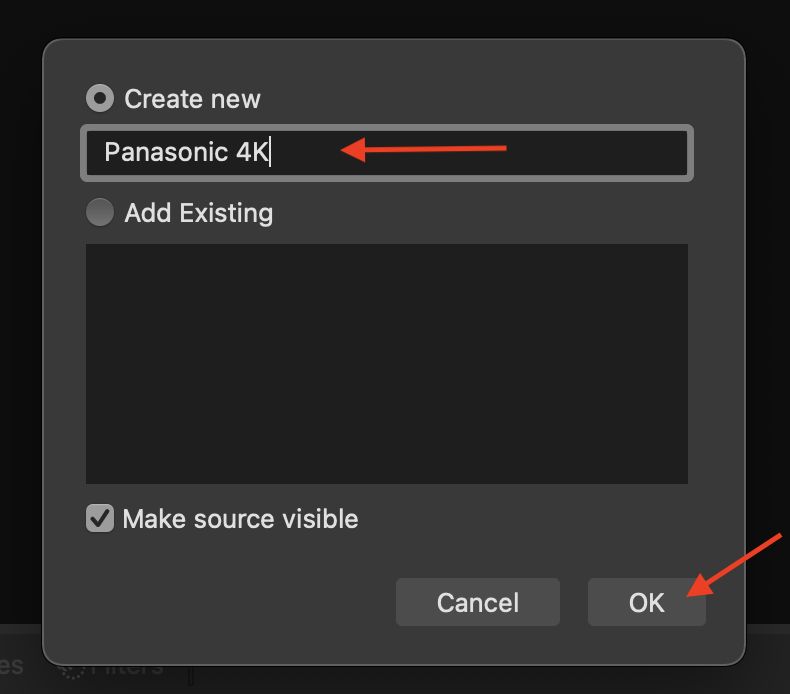Select the Create new radio button
Screen dimensions: 790x694
coord(100,98)
